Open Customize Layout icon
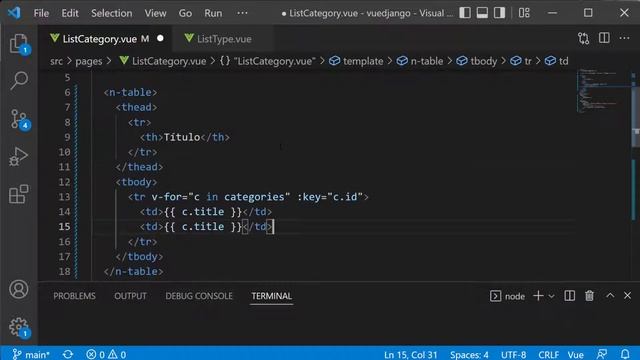This screenshot has height=360, width=640. point(524,13)
